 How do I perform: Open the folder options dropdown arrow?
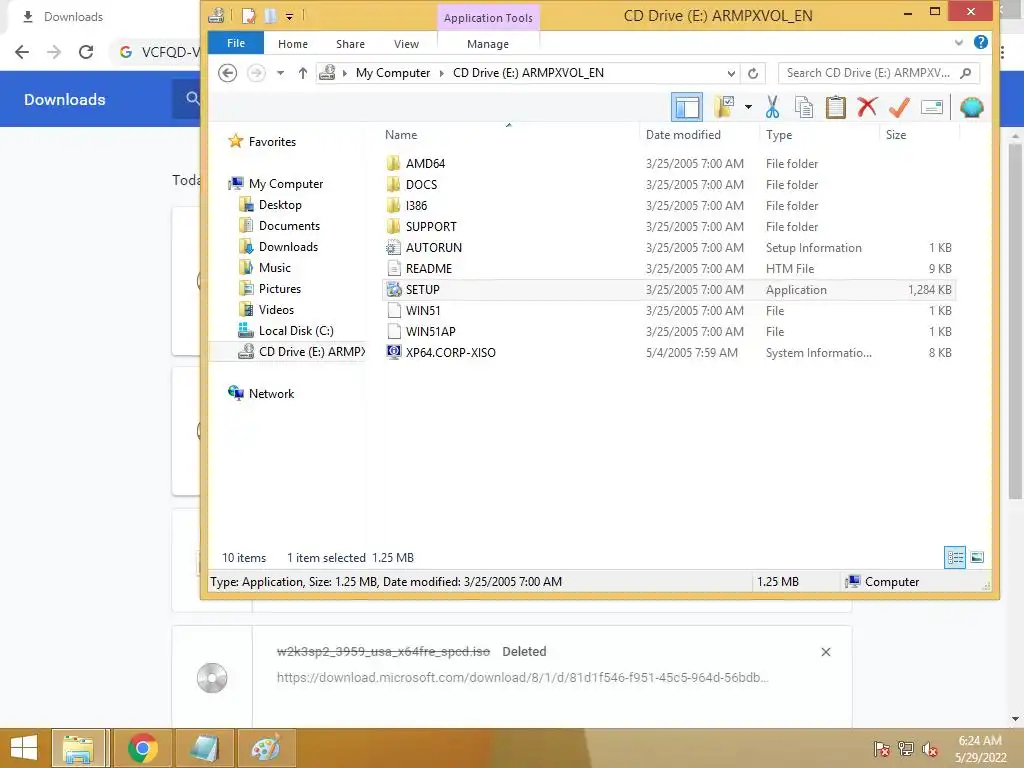tap(748, 107)
